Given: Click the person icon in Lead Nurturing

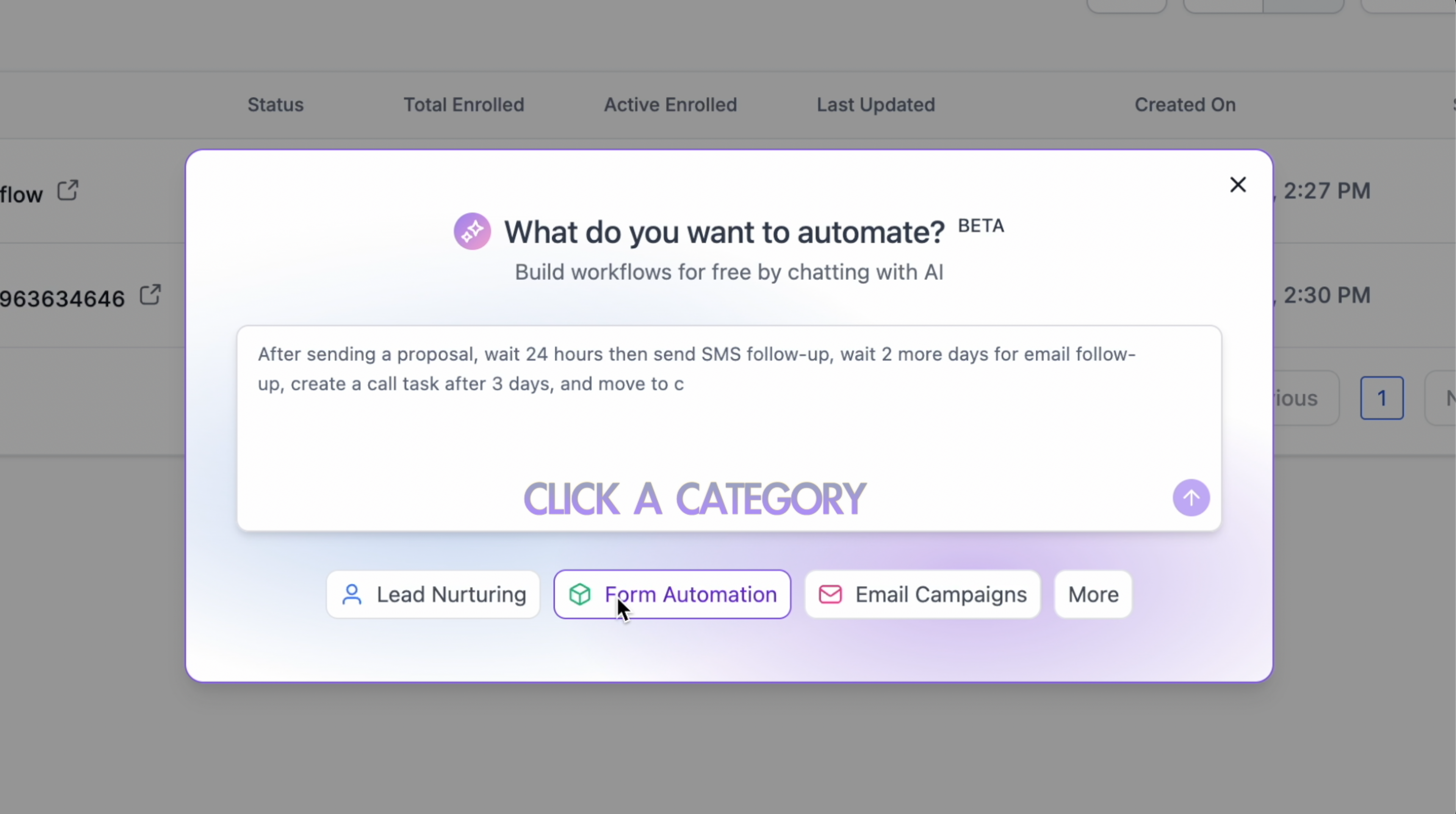Looking at the screenshot, I should click(x=352, y=594).
